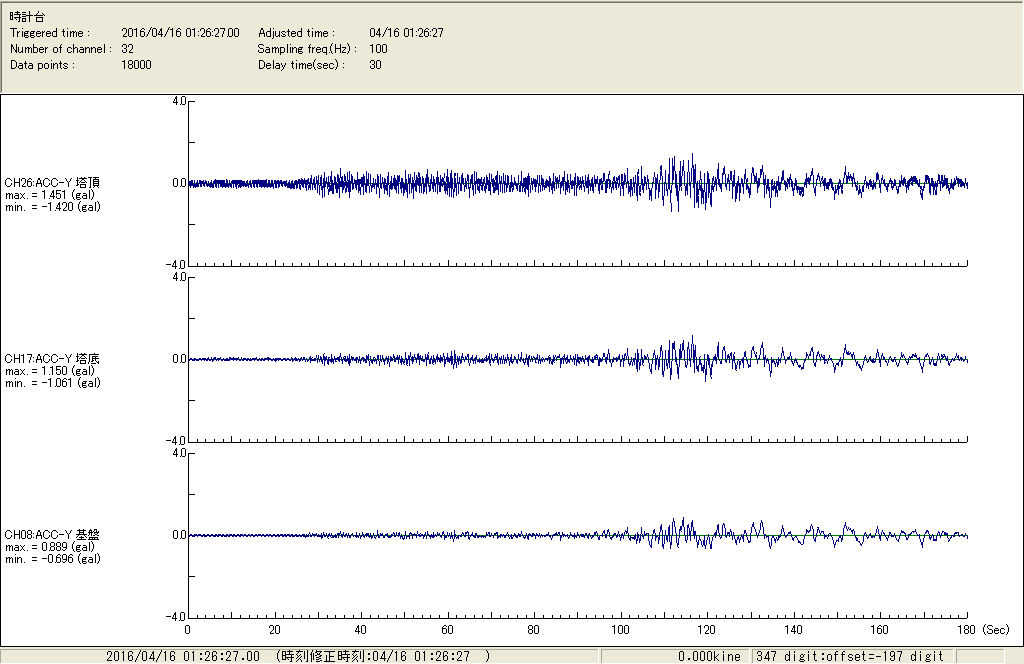Click the CH08:ACC-Y 基盤 channel label
The width and height of the screenshot is (1024, 664).
pyautogui.click(x=52, y=535)
